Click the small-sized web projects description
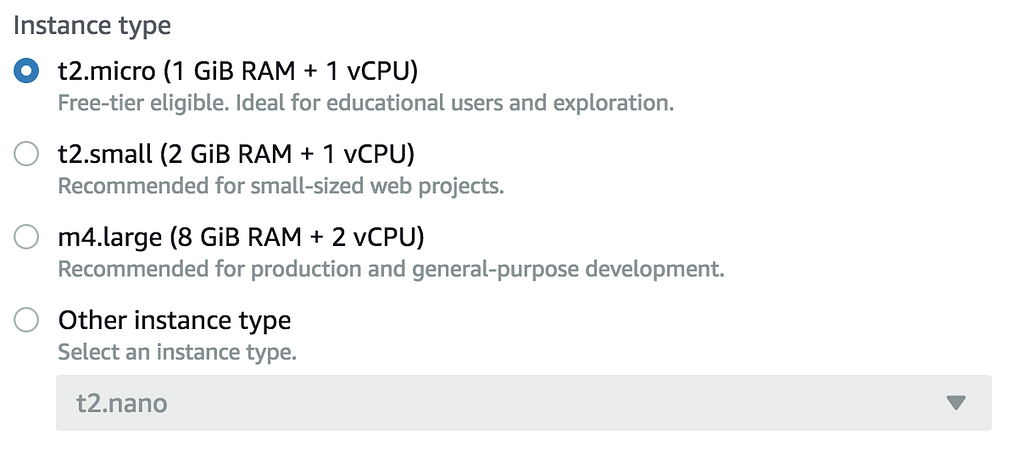This screenshot has height=453, width=1024. point(280,186)
